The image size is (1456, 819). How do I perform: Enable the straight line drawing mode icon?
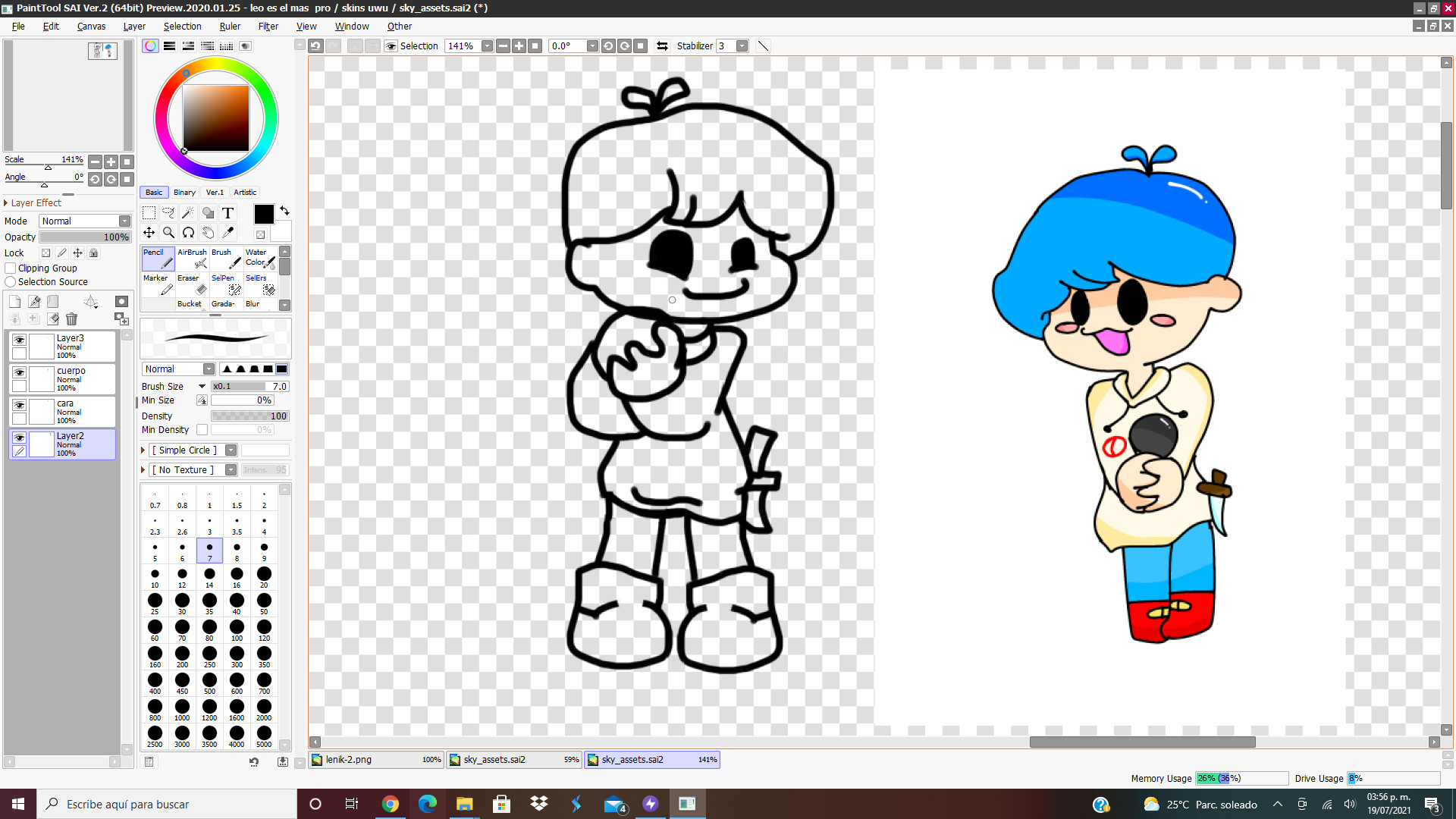pyautogui.click(x=764, y=46)
